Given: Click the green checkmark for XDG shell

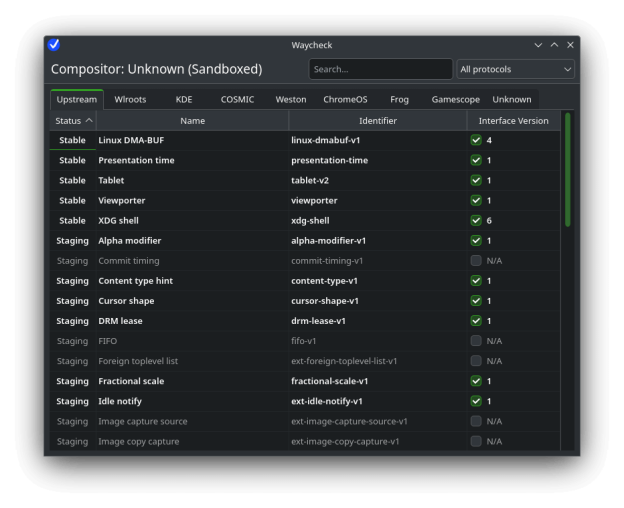Looking at the screenshot, I should [x=476, y=221].
